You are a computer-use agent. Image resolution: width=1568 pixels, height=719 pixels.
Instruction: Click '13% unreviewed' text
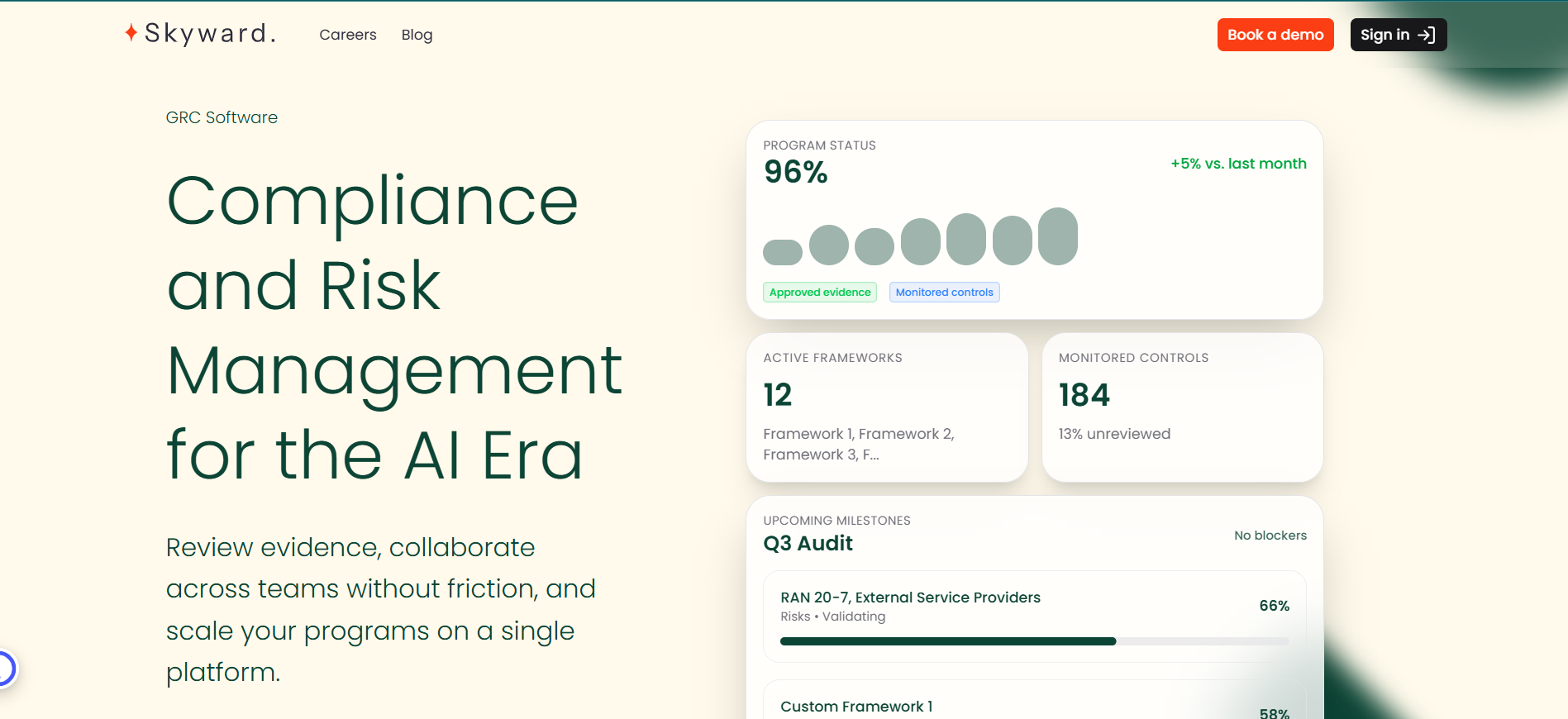(x=1114, y=434)
